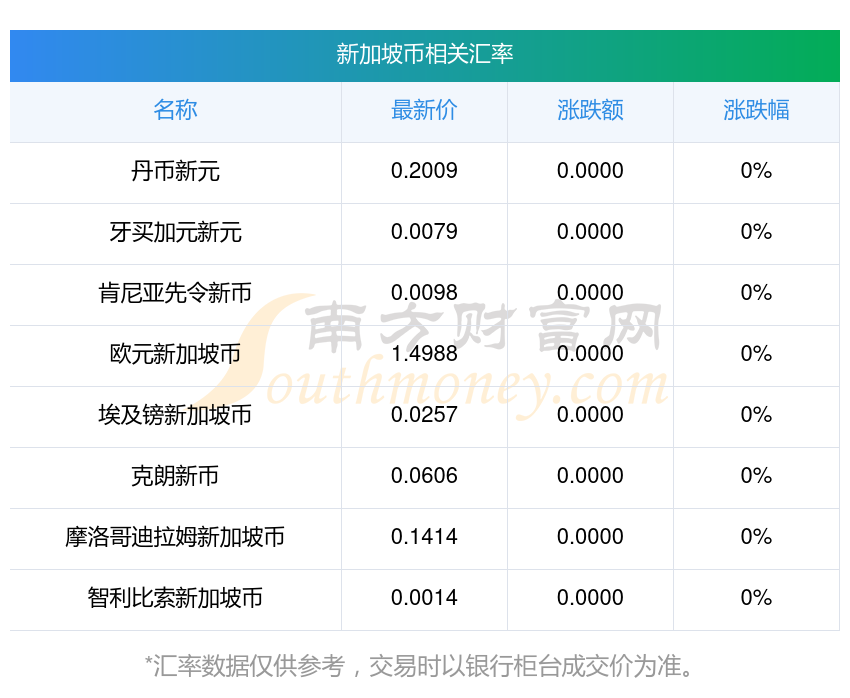Click the 欧元新加坡币 row name
This screenshot has width=850, height=698.
click(x=175, y=354)
